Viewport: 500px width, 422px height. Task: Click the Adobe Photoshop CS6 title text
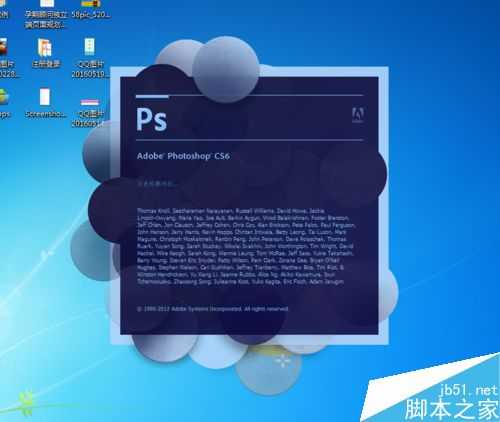(x=183, y=156)
